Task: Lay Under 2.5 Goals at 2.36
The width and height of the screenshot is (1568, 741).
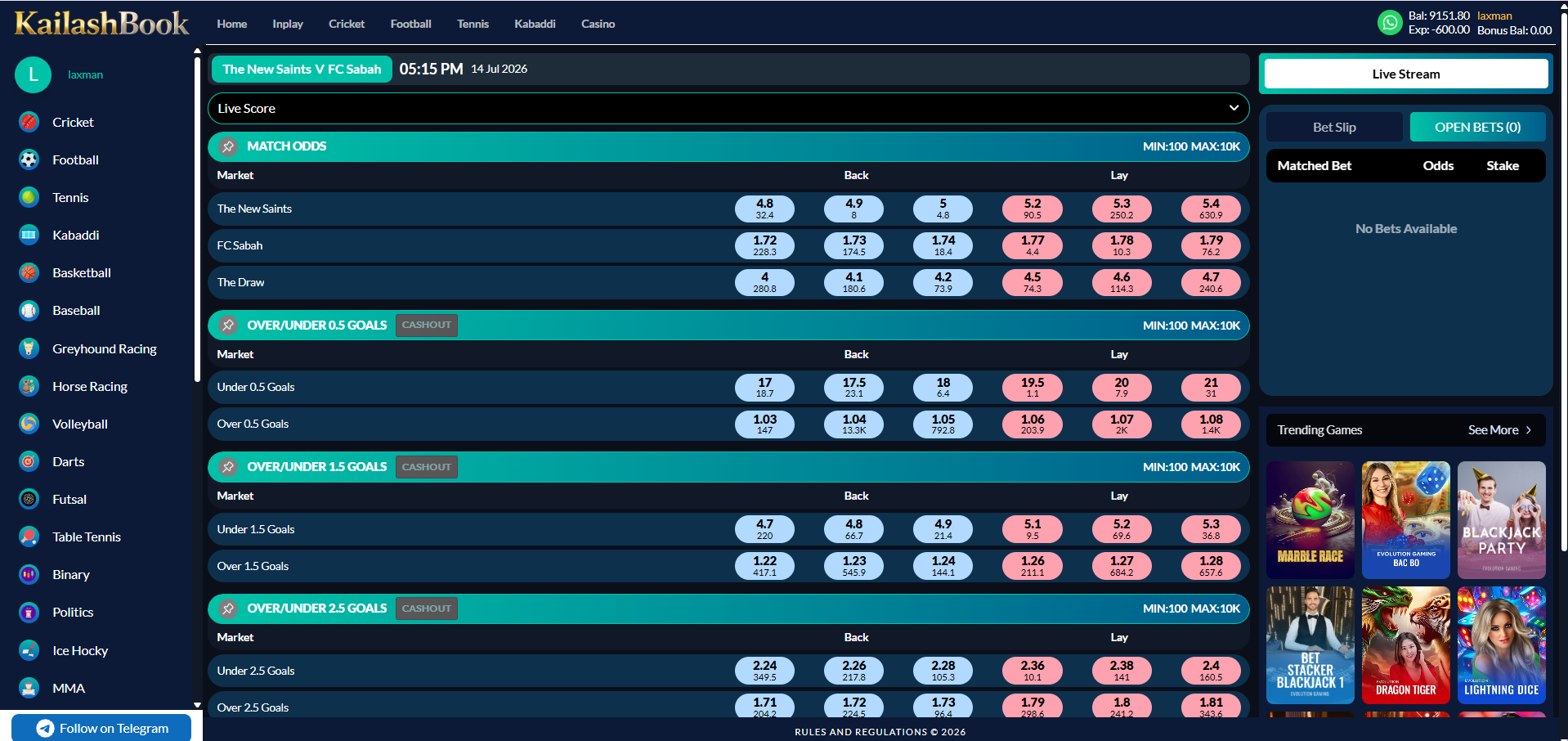Action: pyautogui.click(x=1033, y=671)
